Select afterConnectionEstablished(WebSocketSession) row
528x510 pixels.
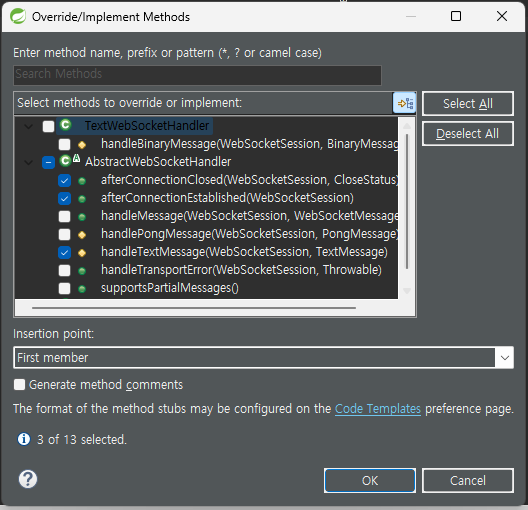pos(227,198)
